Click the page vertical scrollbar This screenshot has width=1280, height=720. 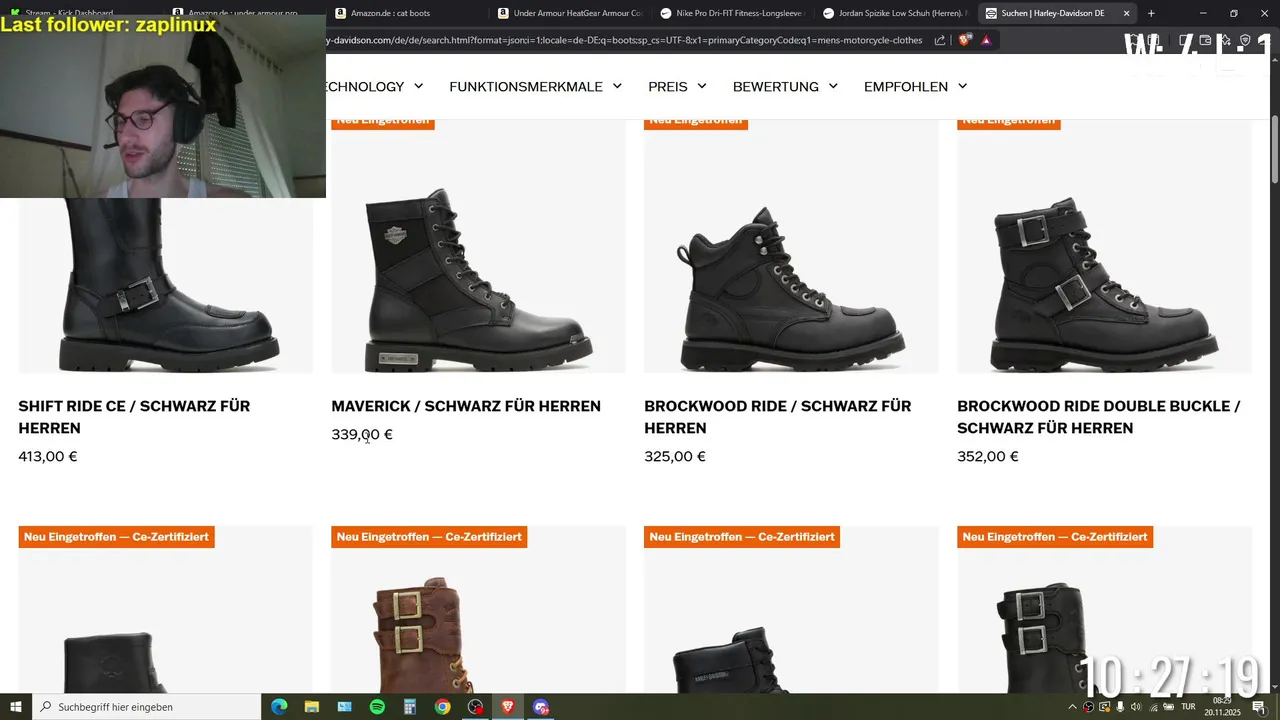point(1275,150)
